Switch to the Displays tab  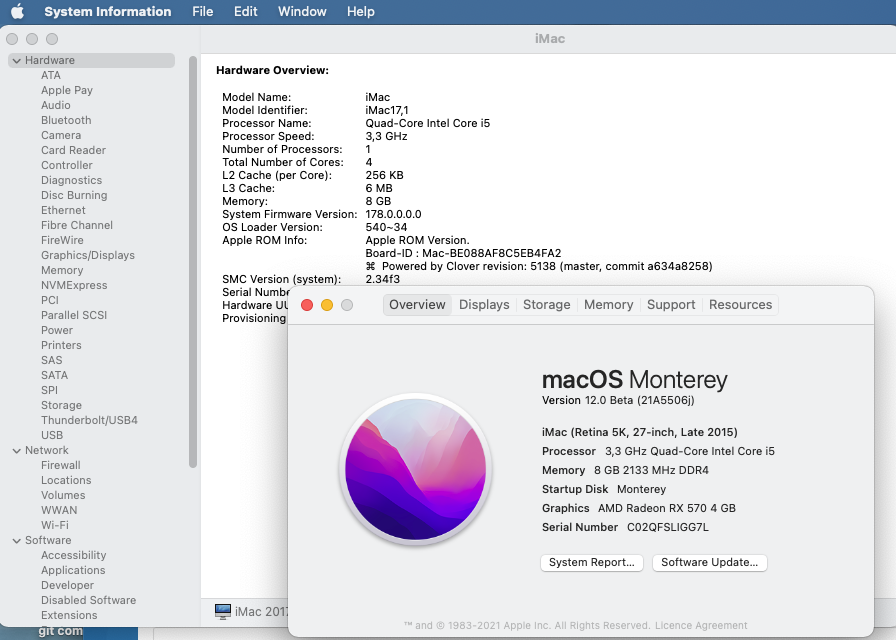pyautogui.click(x=484, y=305)
